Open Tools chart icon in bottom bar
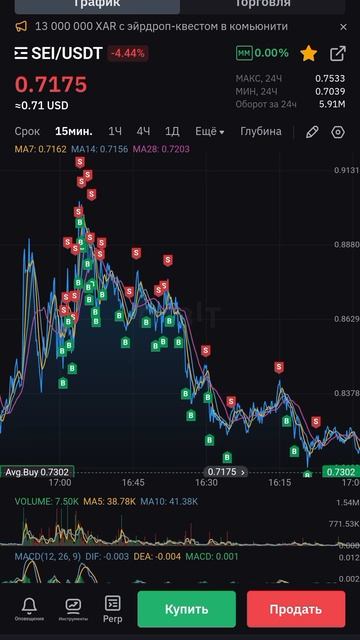This screenshot has width=360, height=640. click(73, 609)
